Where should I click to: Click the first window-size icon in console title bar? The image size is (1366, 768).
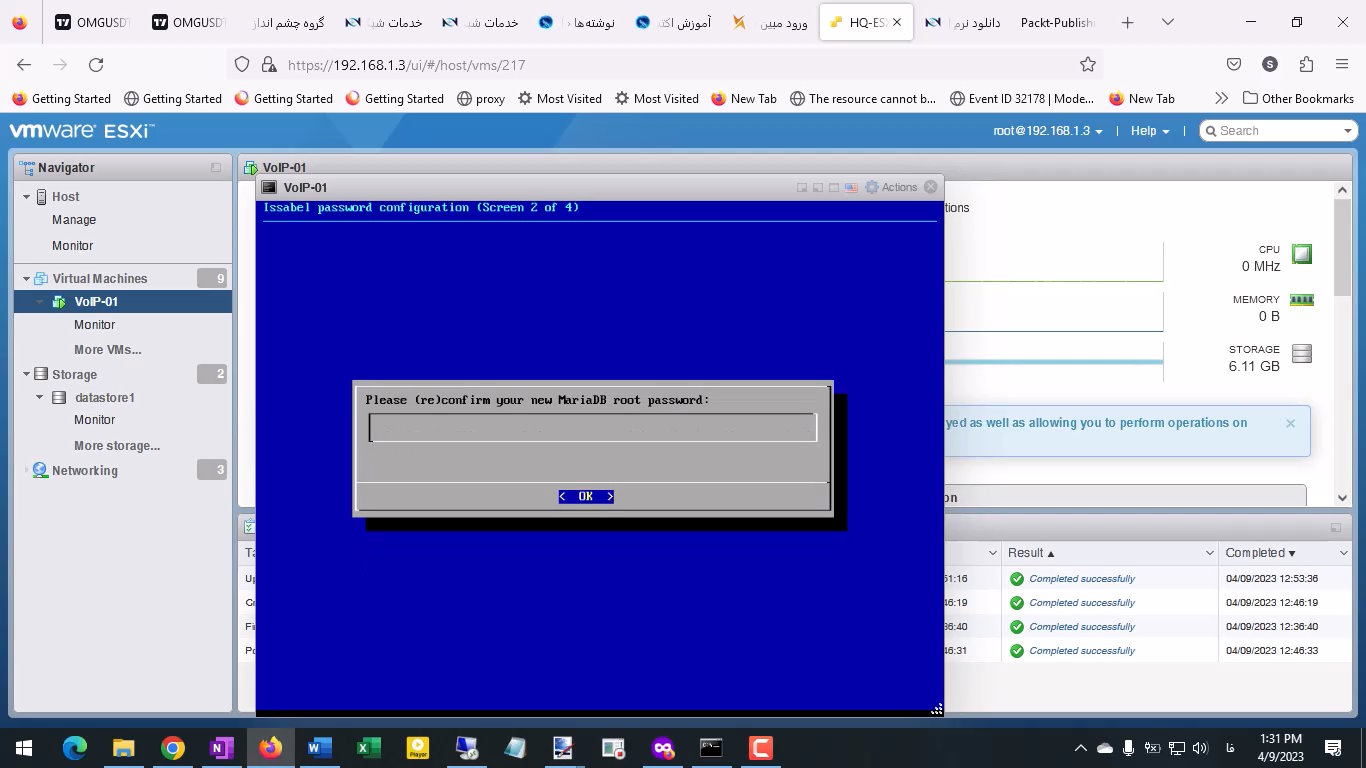(802, 187)
